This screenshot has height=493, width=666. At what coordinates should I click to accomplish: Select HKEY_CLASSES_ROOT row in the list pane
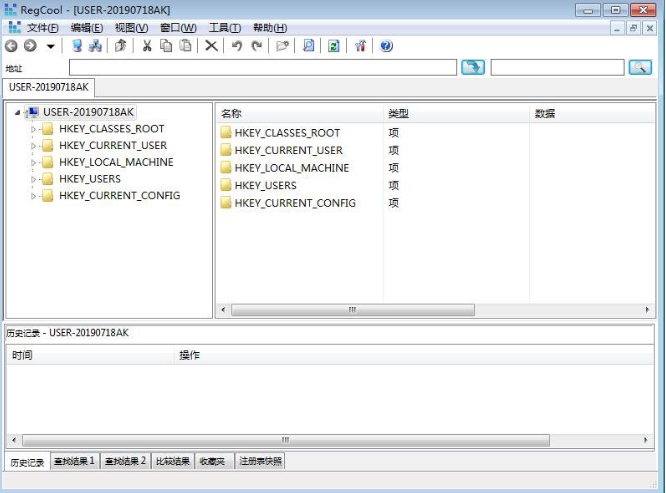point(287,133)
